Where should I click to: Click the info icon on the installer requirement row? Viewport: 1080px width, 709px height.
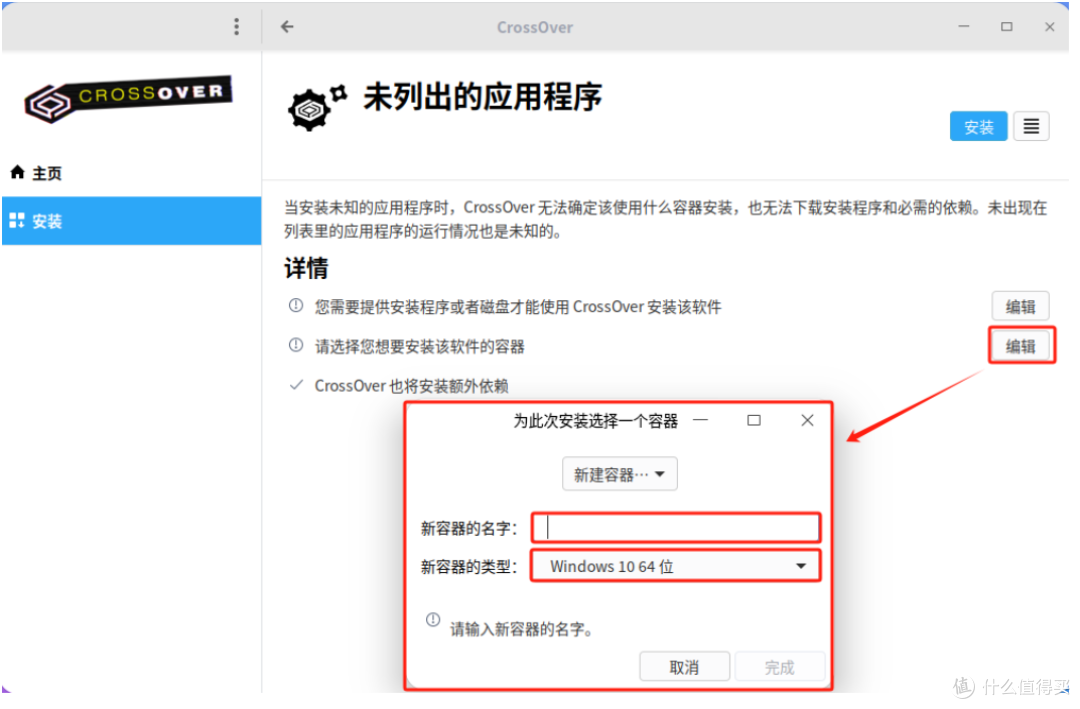tap(295, 306)
